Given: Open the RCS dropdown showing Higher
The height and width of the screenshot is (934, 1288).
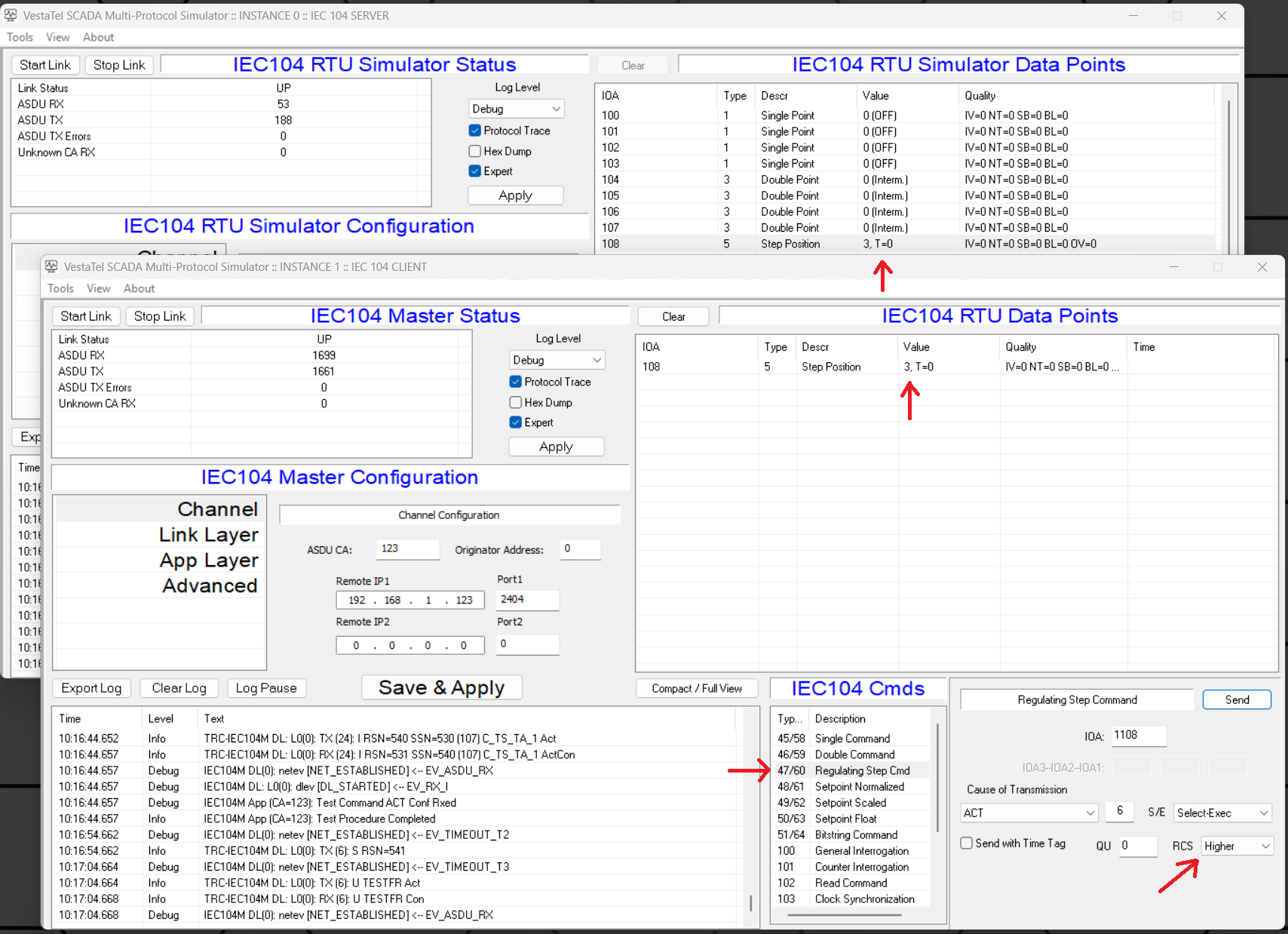Looking at the screenshot, I should (1237, 846).
